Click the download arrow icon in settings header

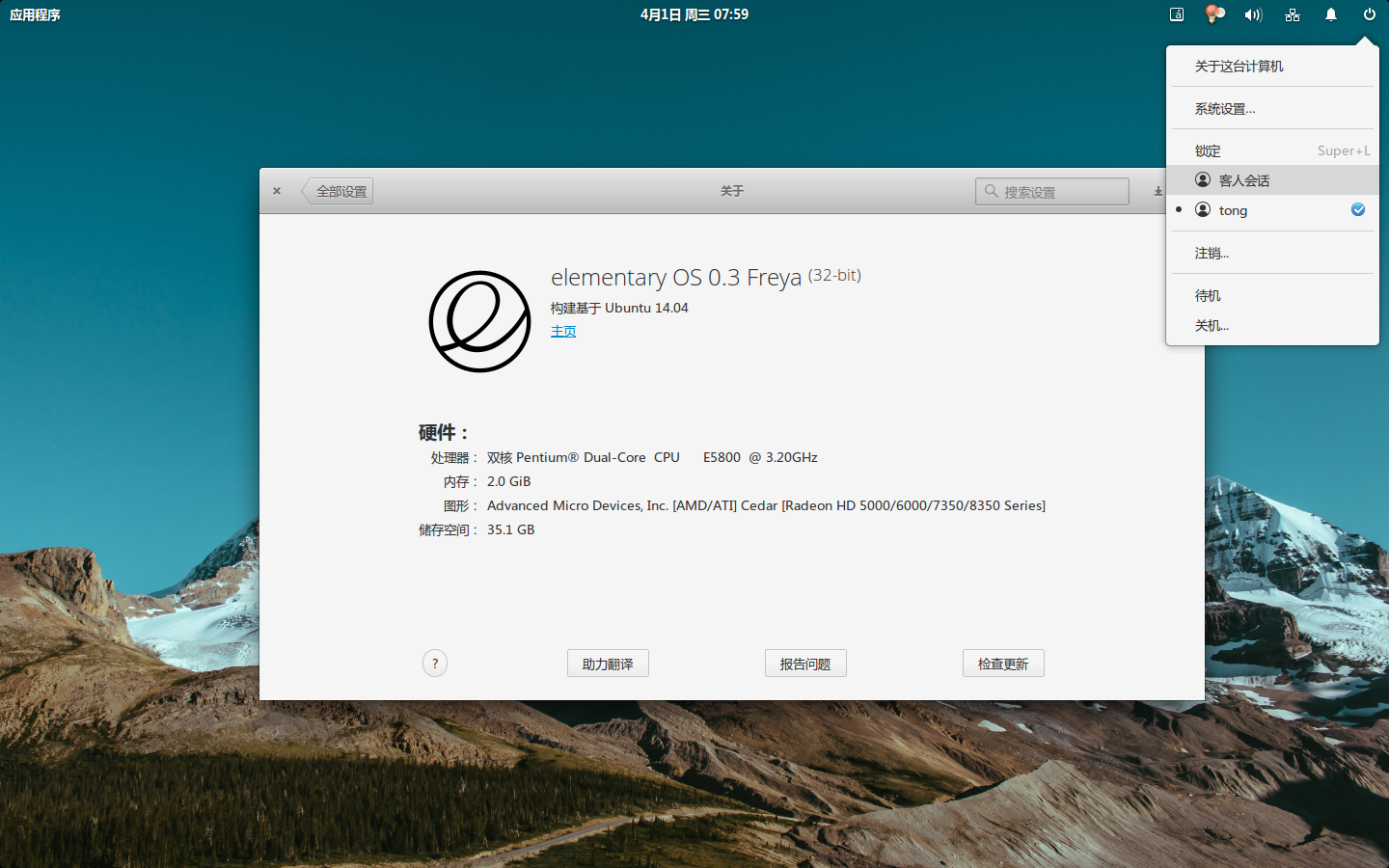(1158, 191)
